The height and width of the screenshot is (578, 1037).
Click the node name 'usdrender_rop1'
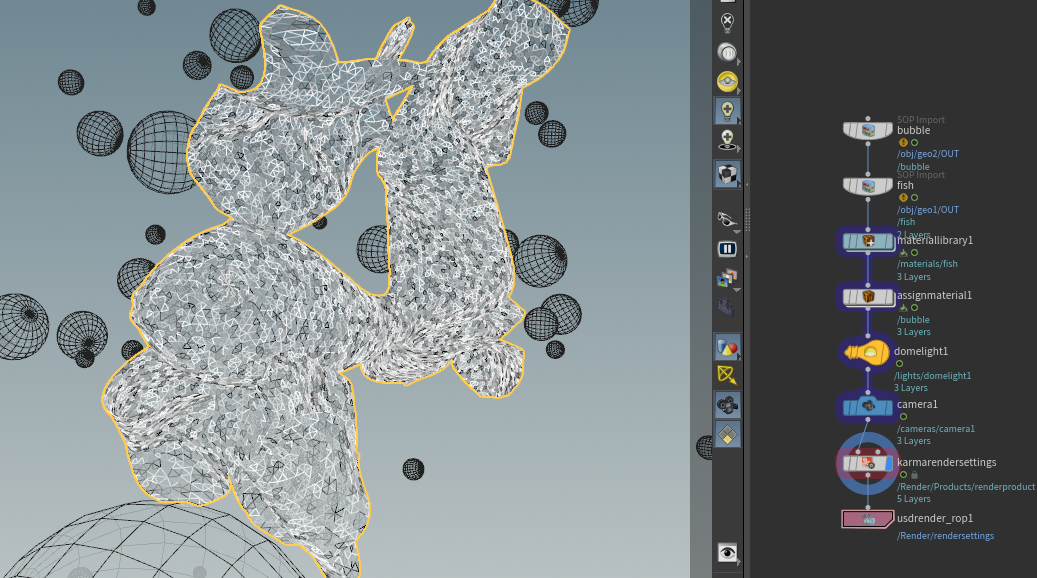coord(934,518)
